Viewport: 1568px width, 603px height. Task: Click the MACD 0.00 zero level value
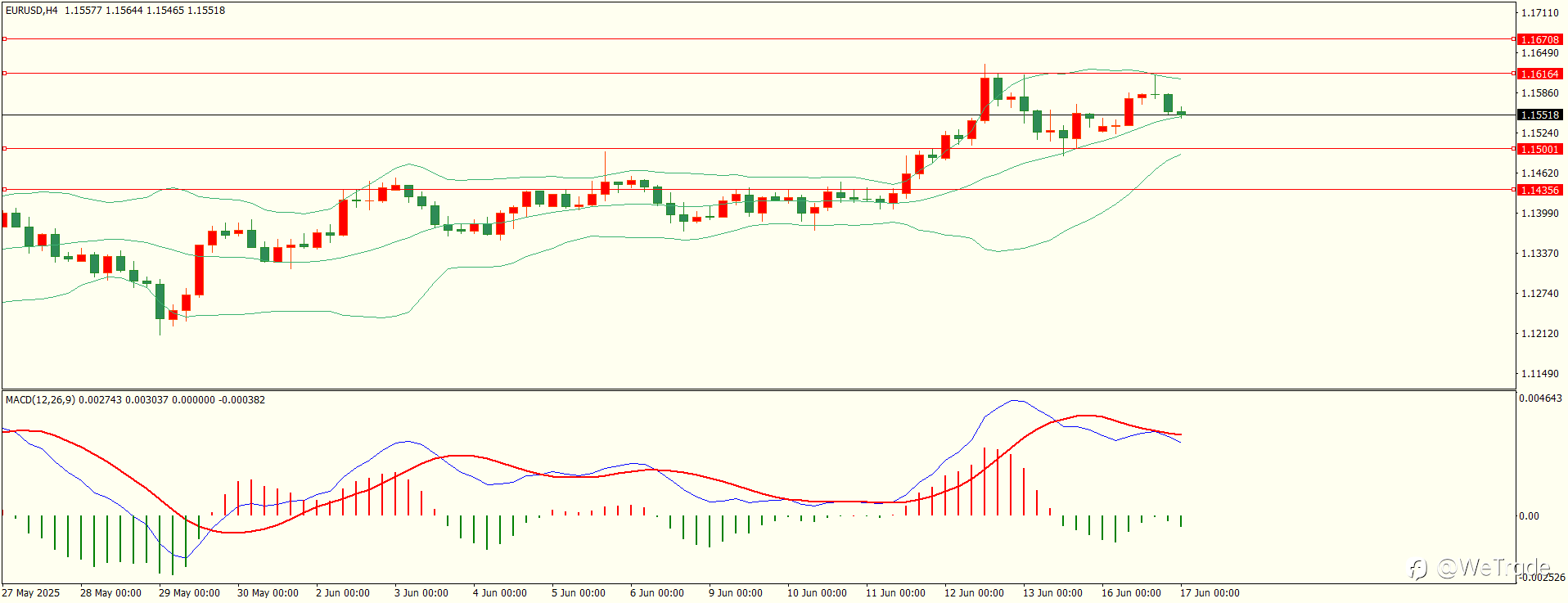(x=1529, y=516)
